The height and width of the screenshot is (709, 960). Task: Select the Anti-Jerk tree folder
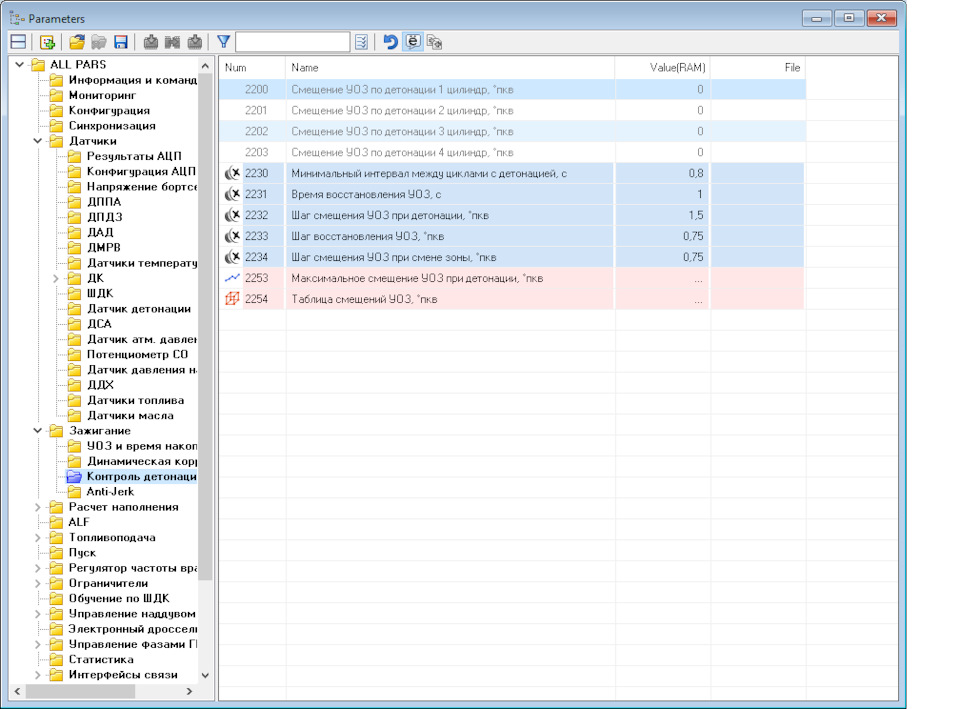[x=109, y=492]
